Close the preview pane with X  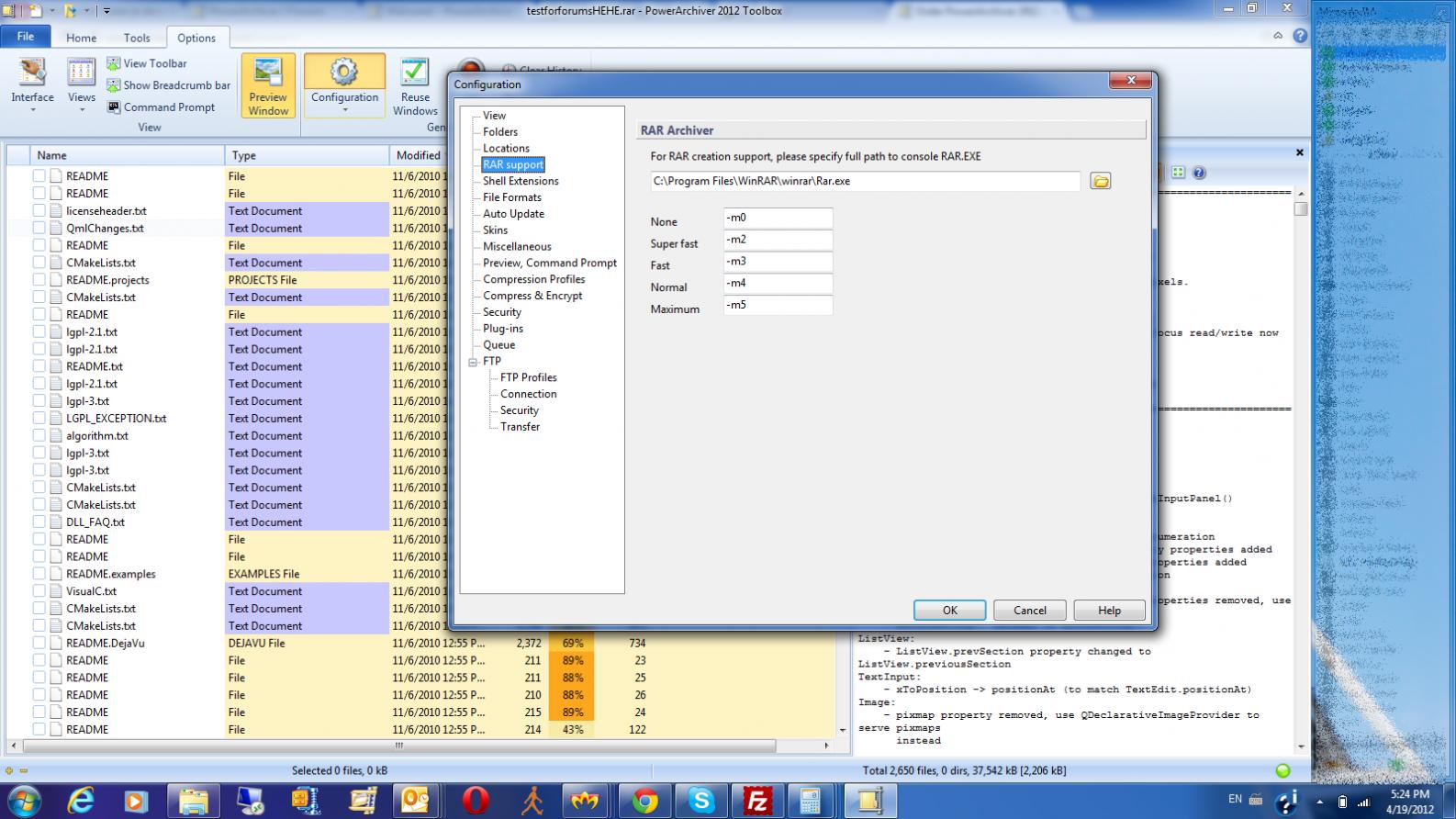(1299, 152)
